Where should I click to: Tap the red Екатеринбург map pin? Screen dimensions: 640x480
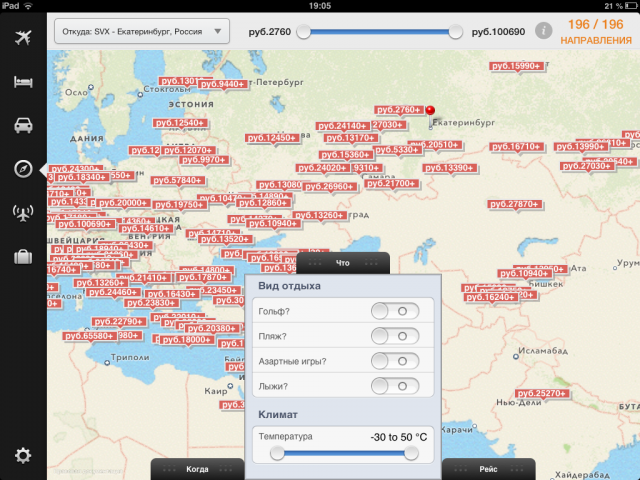point(430,112)
